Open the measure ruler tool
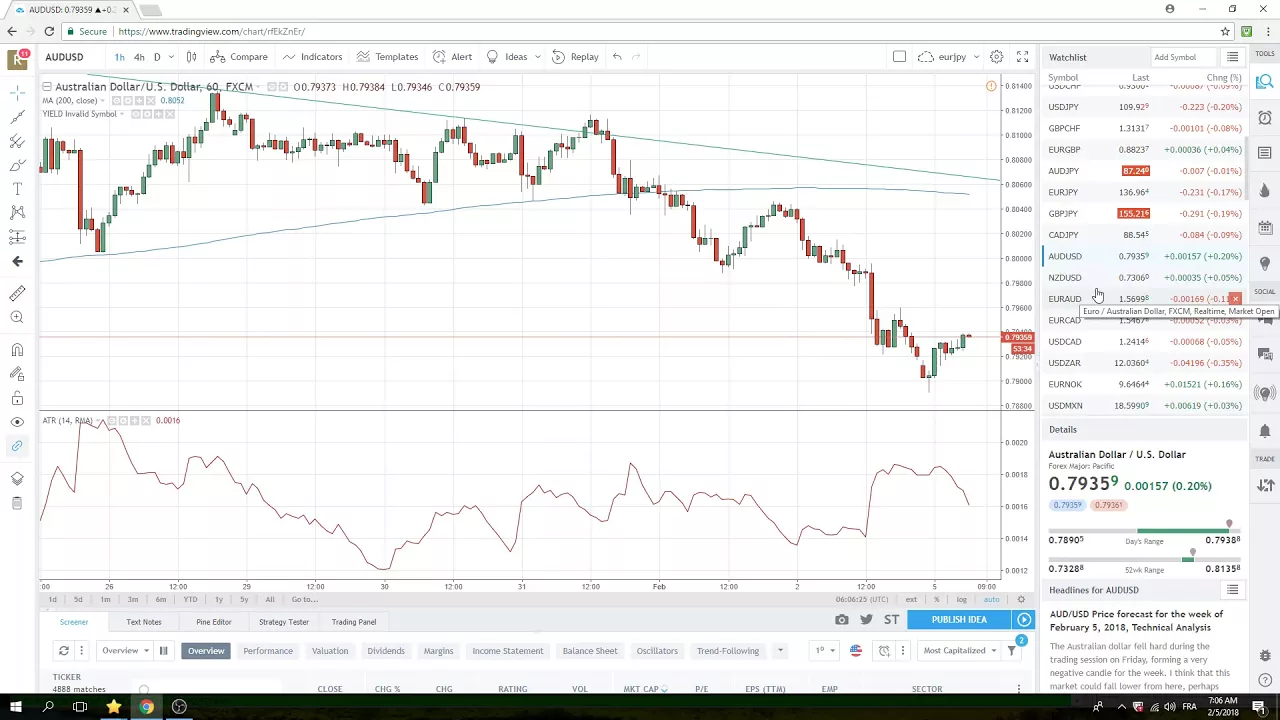Image resolution: width=1280 pixels, height=720 pixels. point(17,293)
